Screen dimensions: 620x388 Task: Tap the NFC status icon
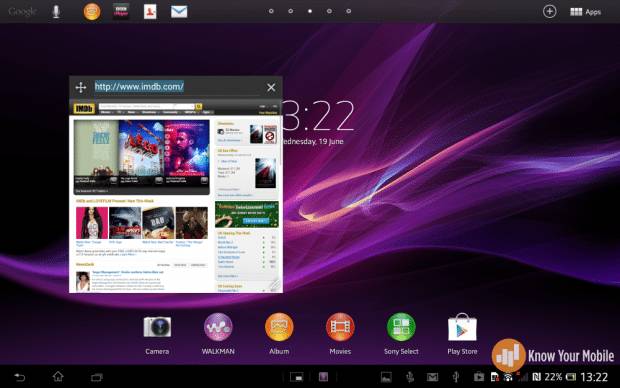tap(537, 377)
